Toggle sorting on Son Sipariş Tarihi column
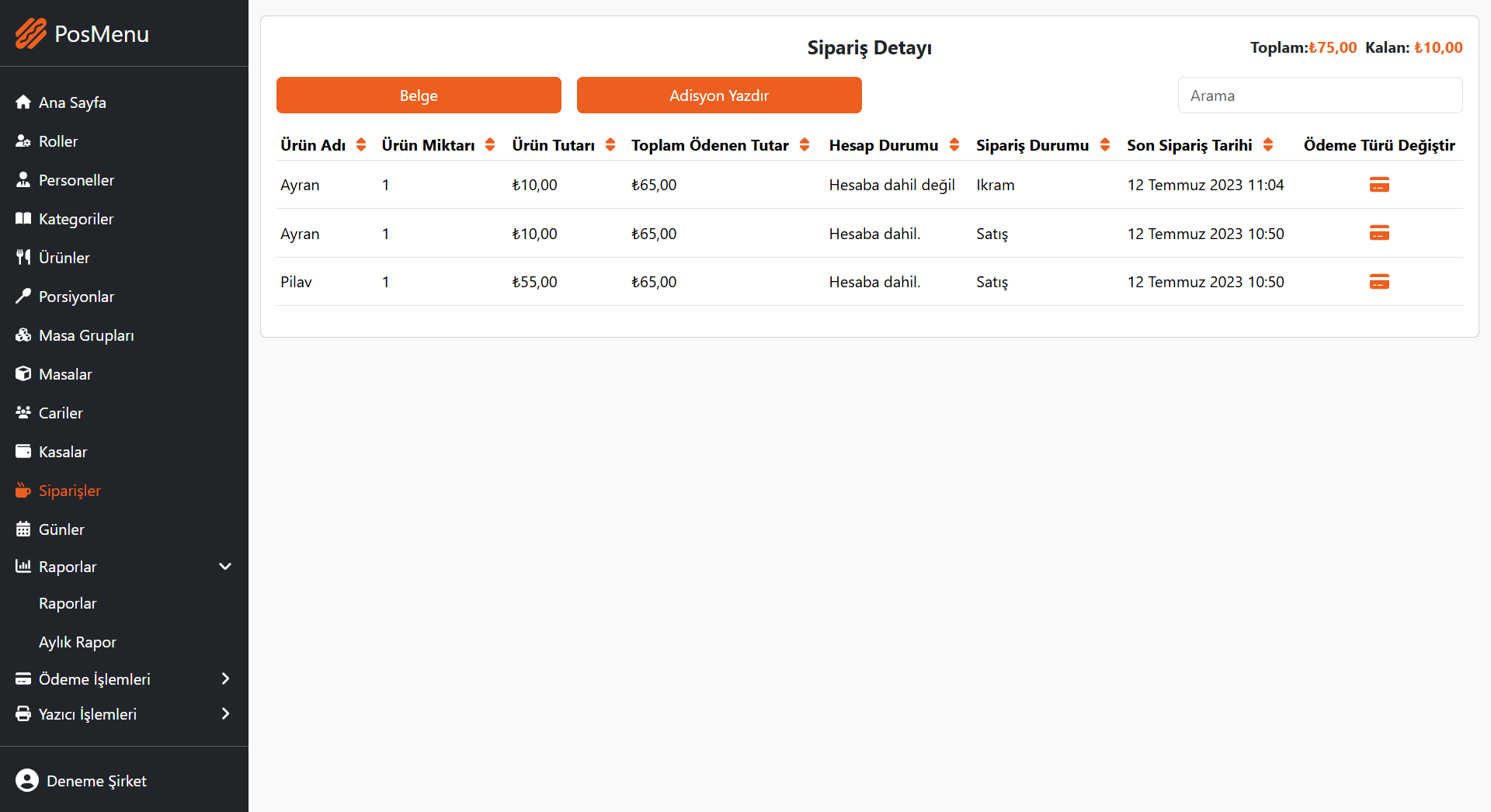 (x=1268, y=145)
